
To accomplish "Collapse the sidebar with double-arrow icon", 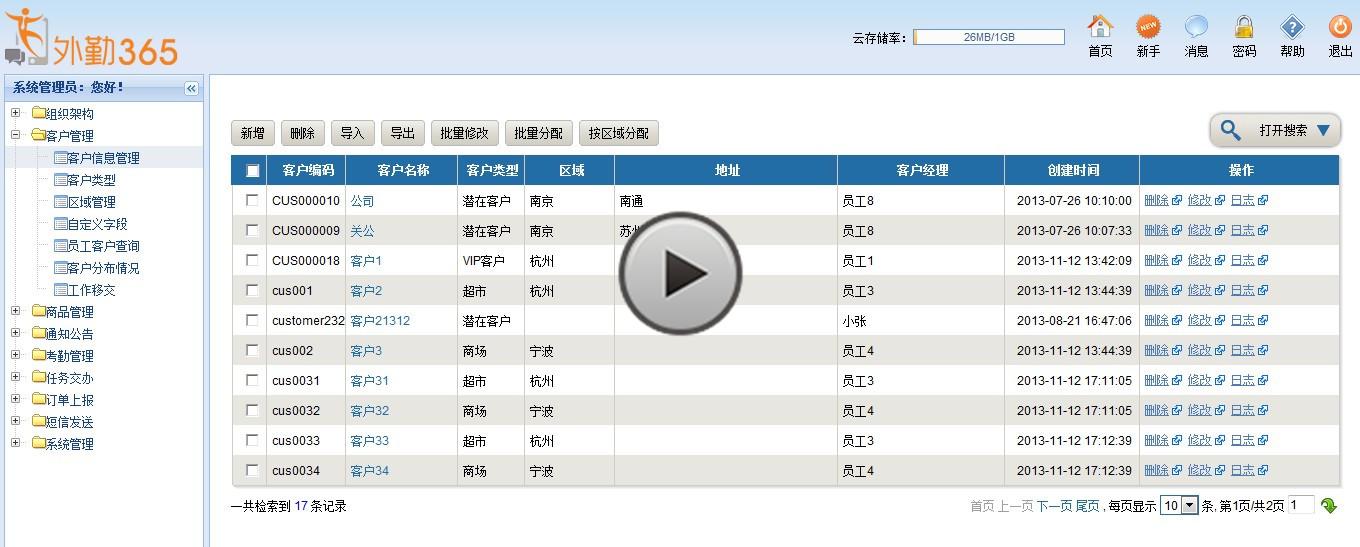I will (x=191, y=88).
